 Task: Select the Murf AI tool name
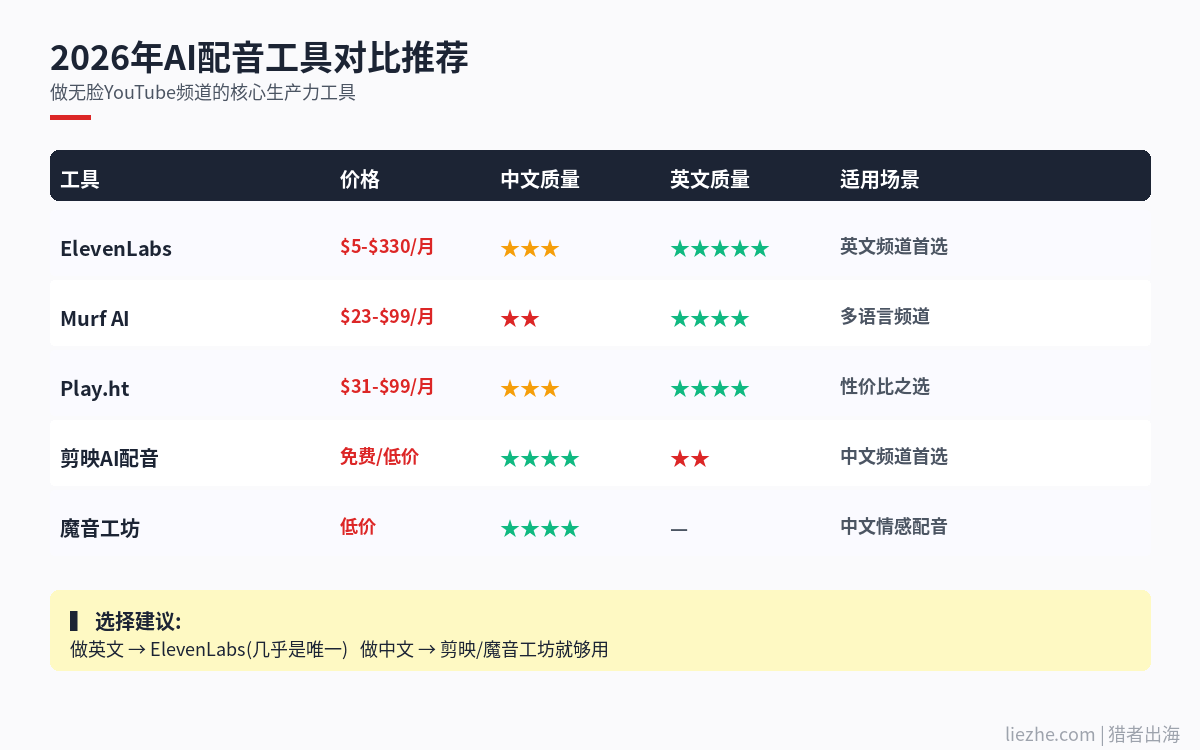pos(95,319)
